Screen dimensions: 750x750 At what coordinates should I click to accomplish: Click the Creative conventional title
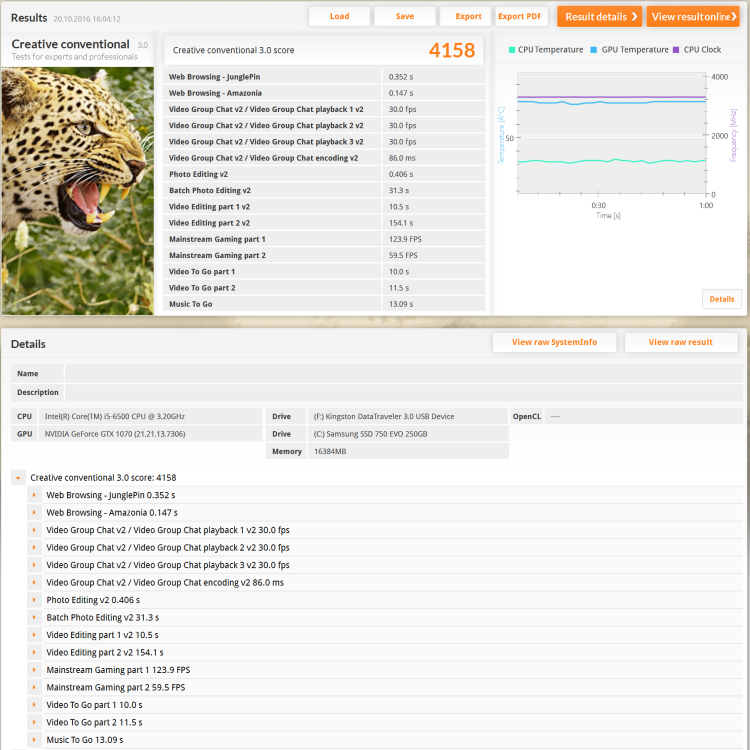pyautogui.click(x=70, y=44)
